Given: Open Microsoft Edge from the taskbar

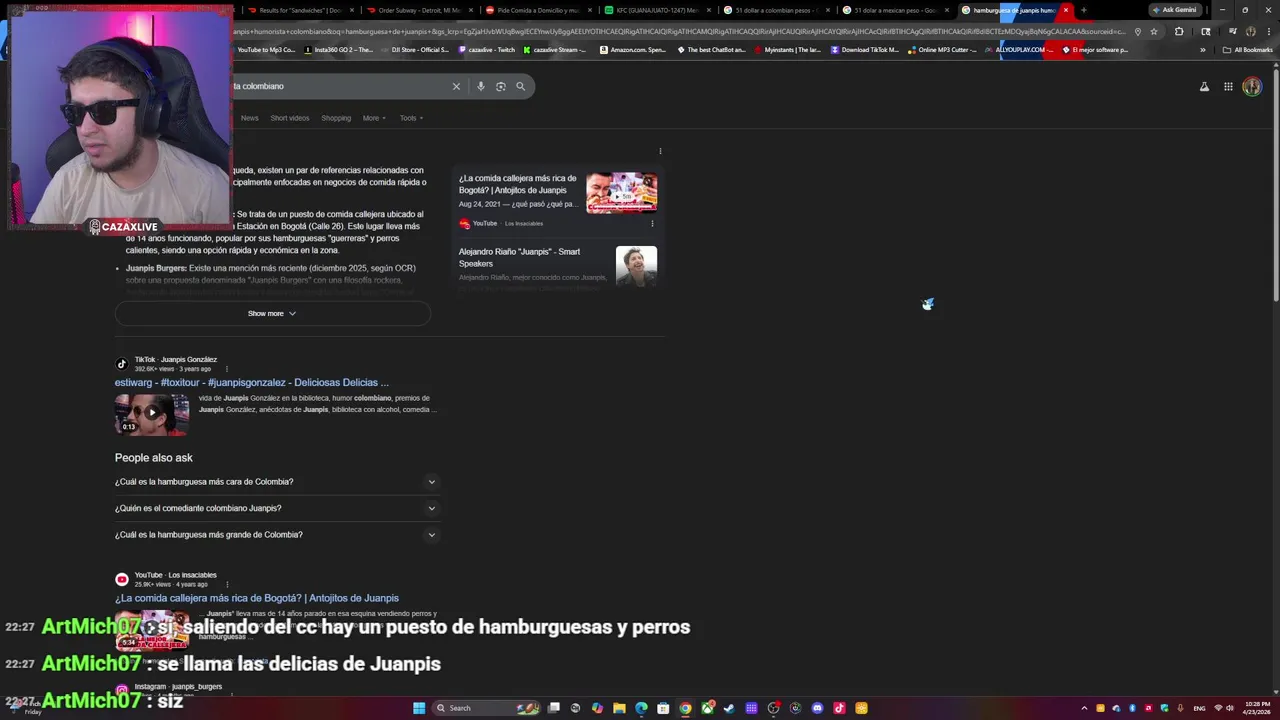Looking at the screenshot, I should pyautogui.click(x=641, y=708).
